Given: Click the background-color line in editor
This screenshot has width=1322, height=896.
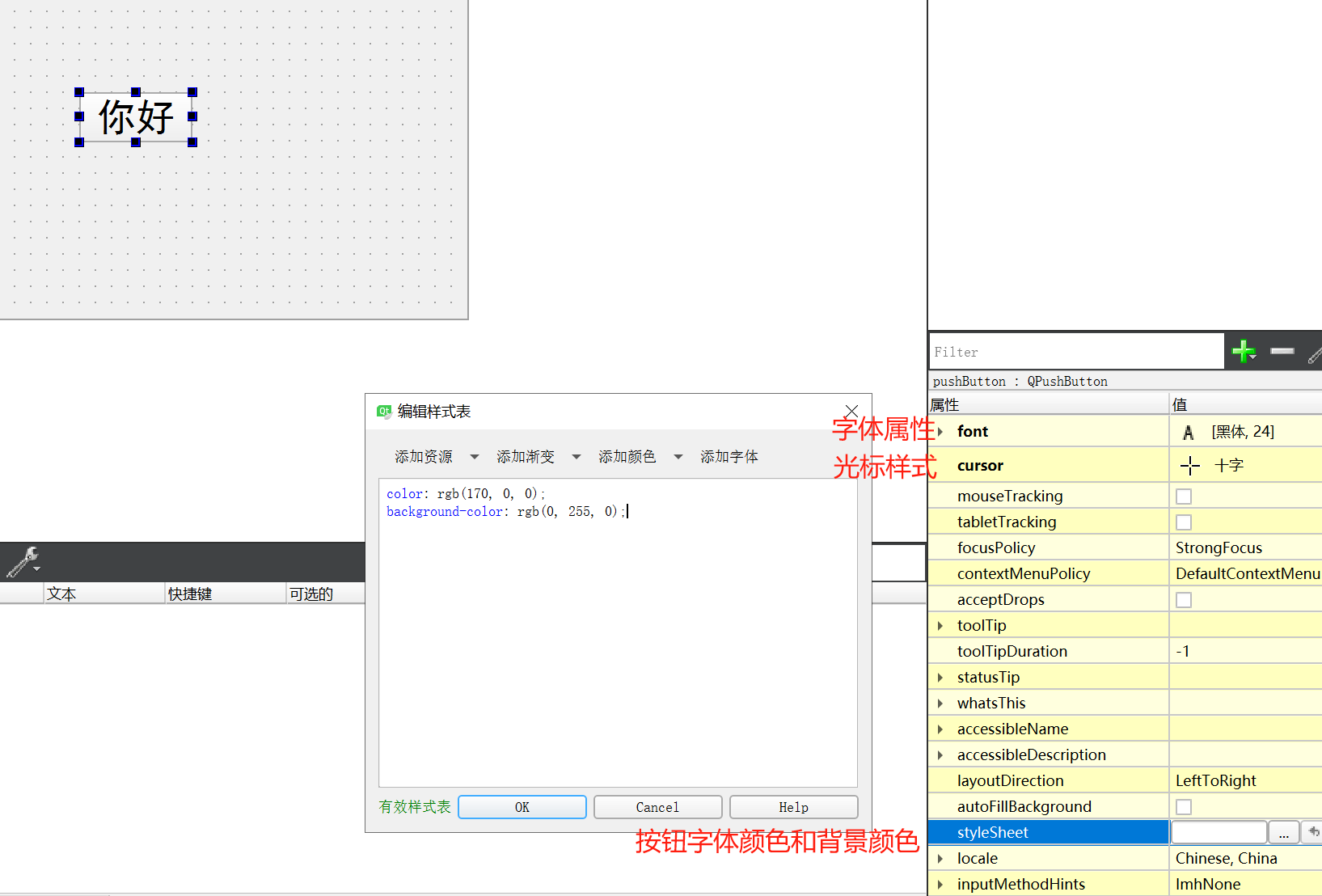Looking at the screenshot, I should click(506, 512).
